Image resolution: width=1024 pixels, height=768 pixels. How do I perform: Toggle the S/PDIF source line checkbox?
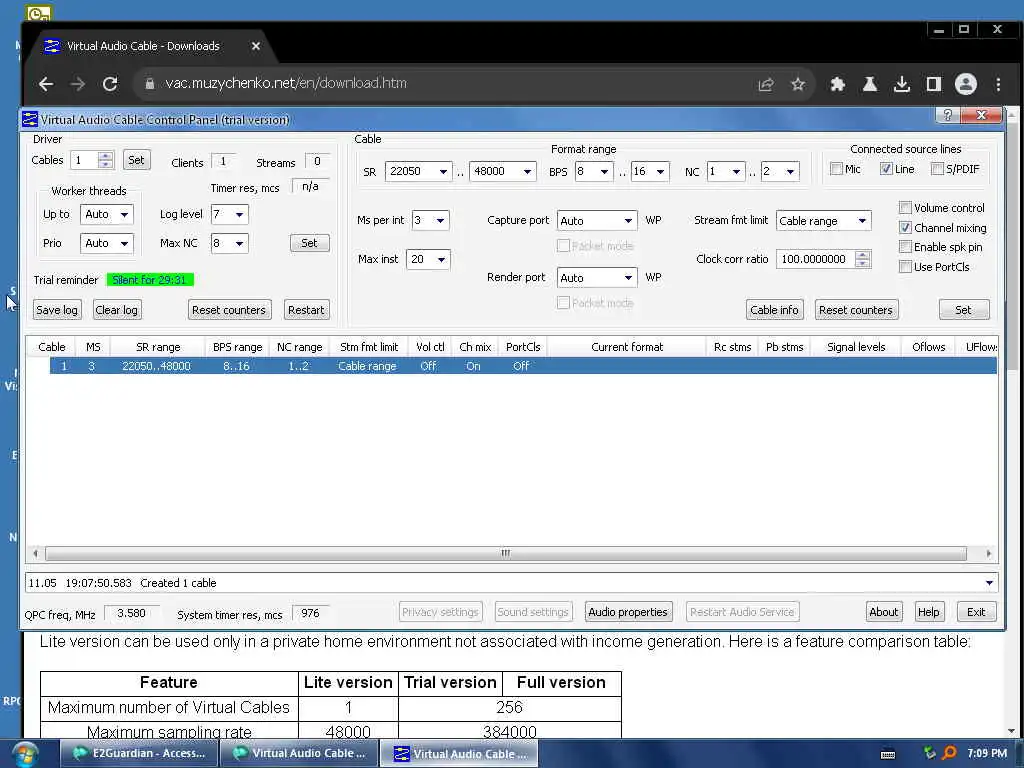(x=937, y=169)
